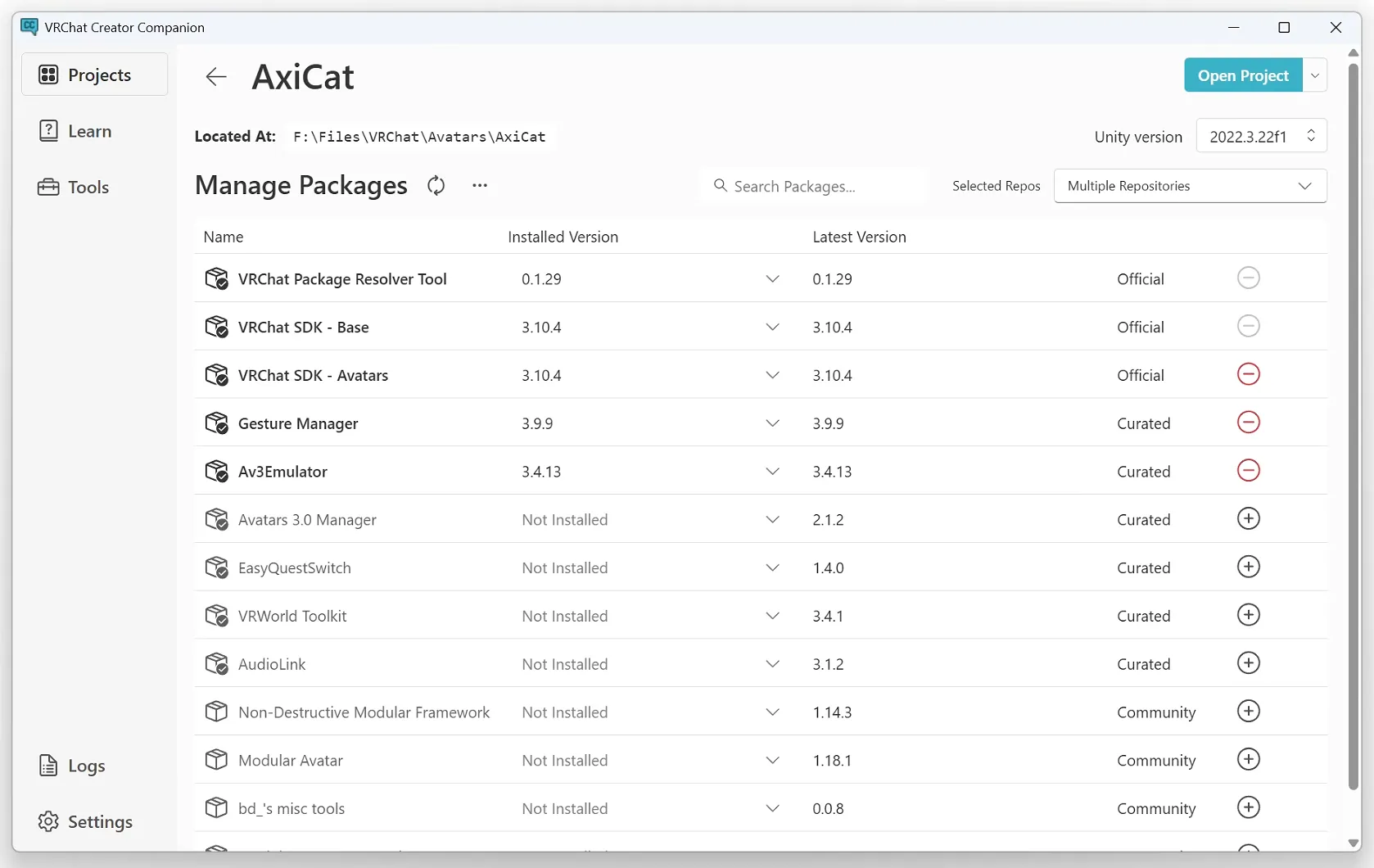Add the AudioLink package

[x=1248, y=663]
